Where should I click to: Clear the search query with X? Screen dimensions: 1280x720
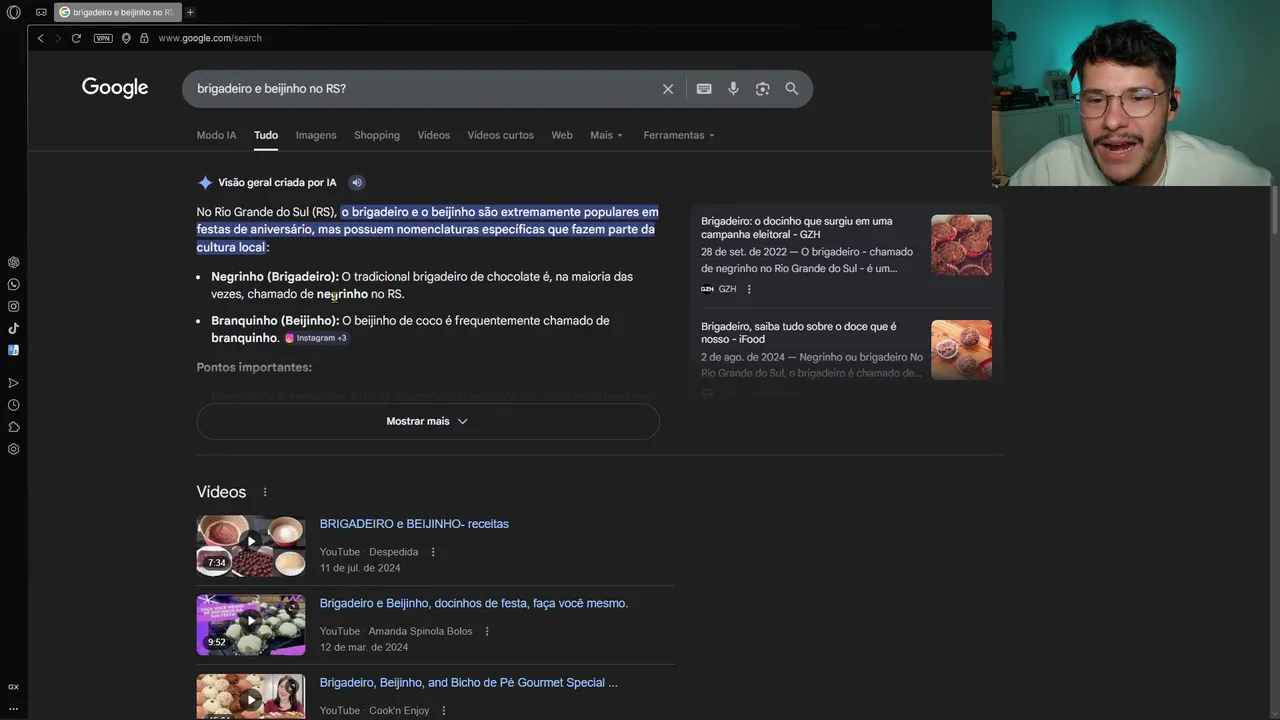tap(668, 89)
